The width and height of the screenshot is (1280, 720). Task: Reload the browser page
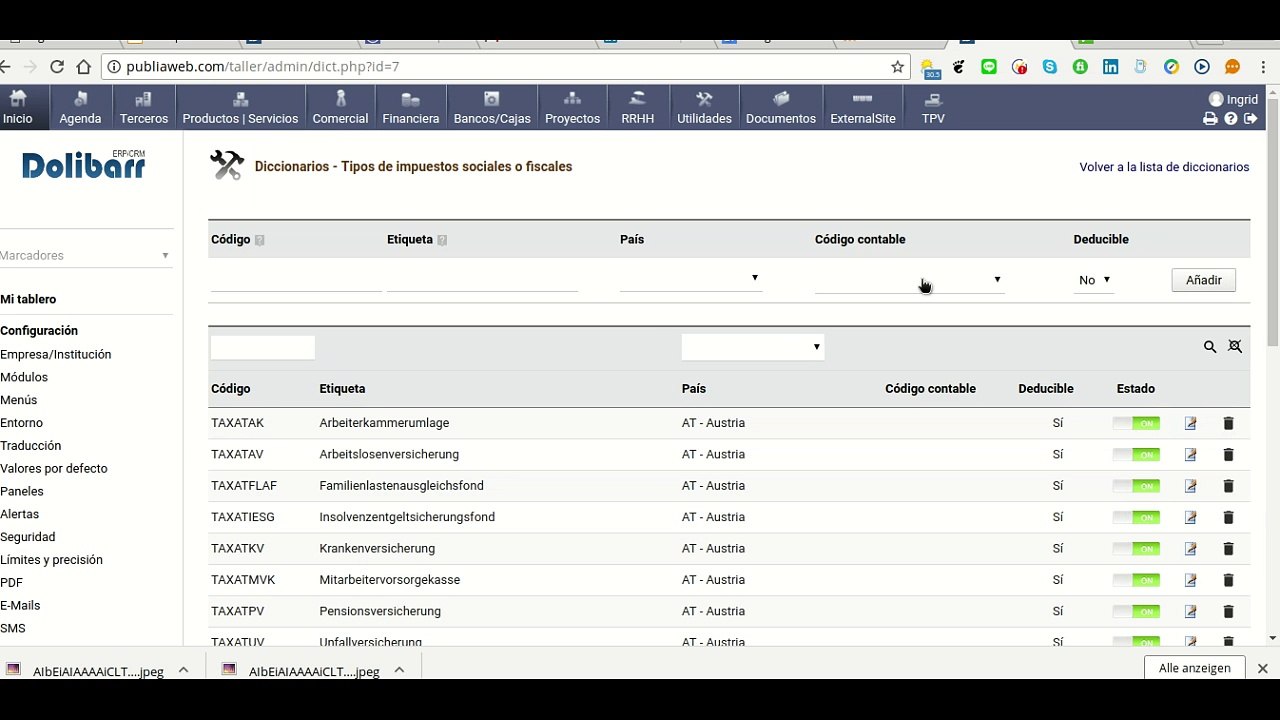pyautogui.click(x=57, y=67)
